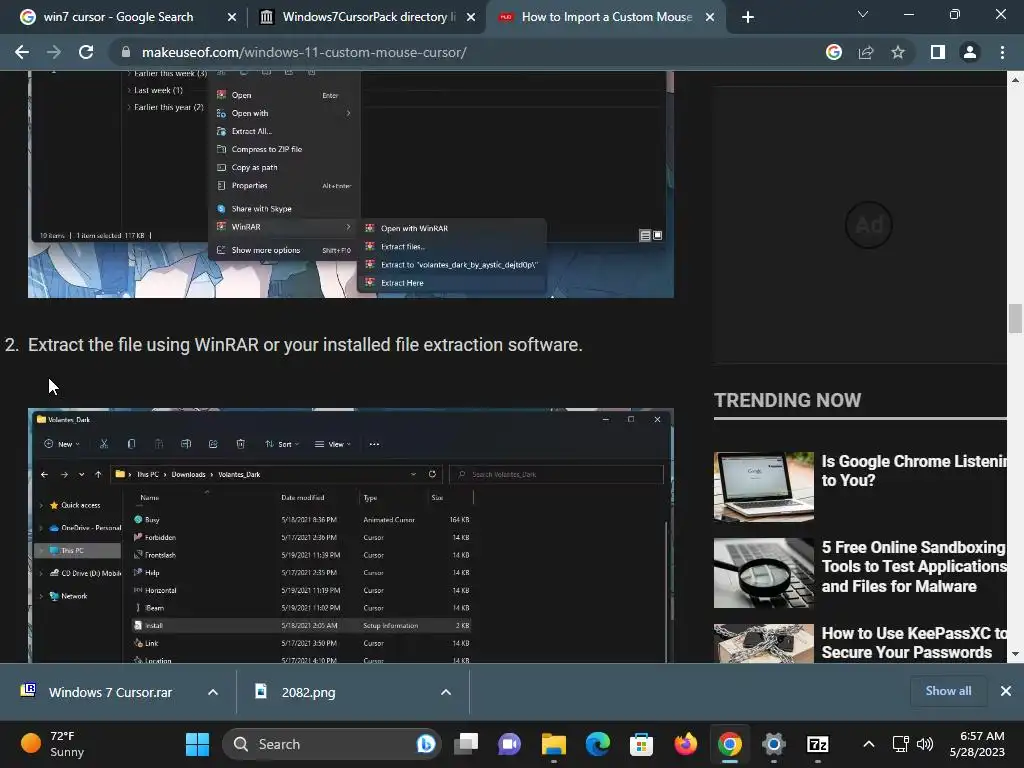Open the Chrome side panel

coord(938,52)
